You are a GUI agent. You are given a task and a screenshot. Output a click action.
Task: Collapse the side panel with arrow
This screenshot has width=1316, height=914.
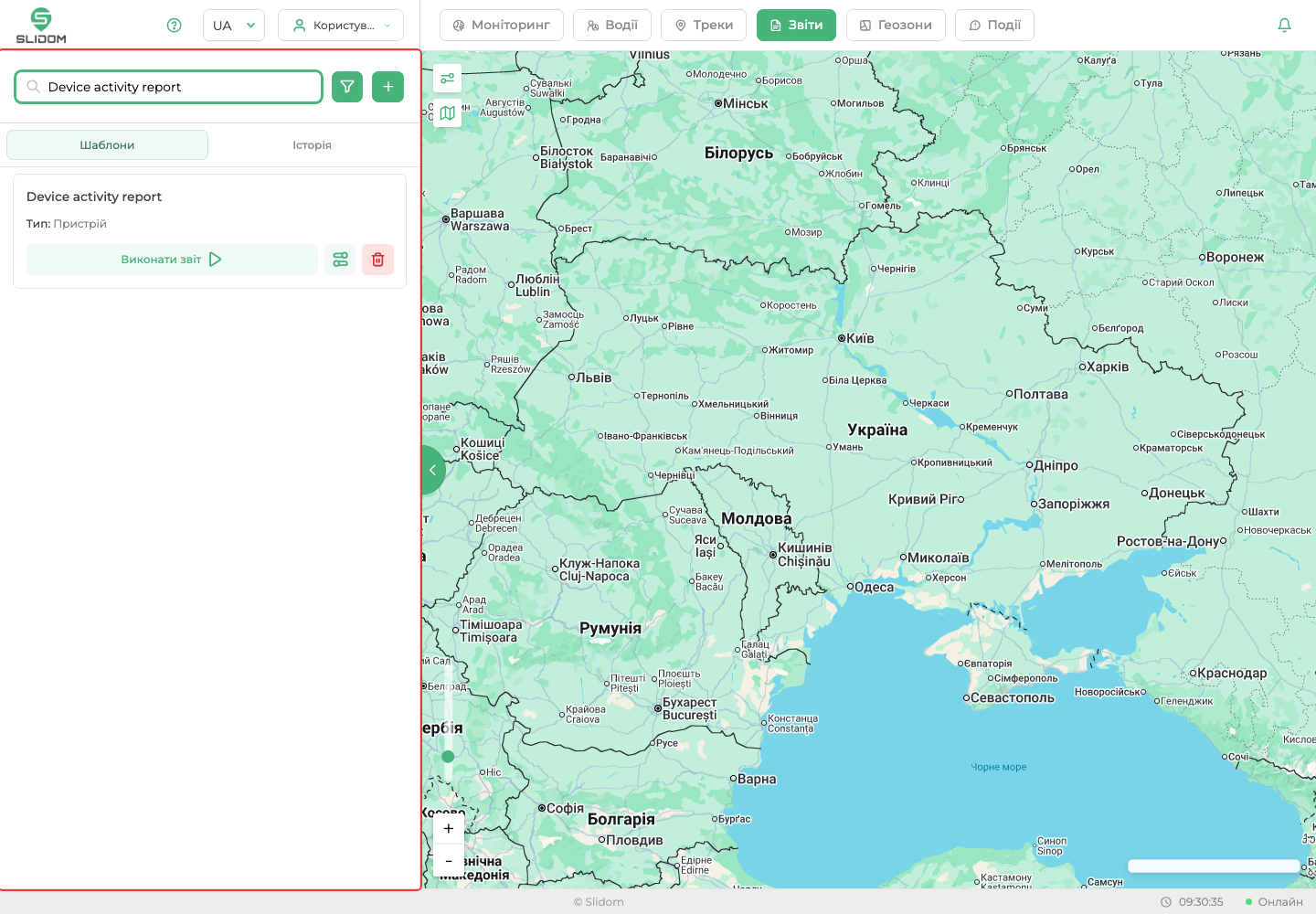tap(432, 470)
